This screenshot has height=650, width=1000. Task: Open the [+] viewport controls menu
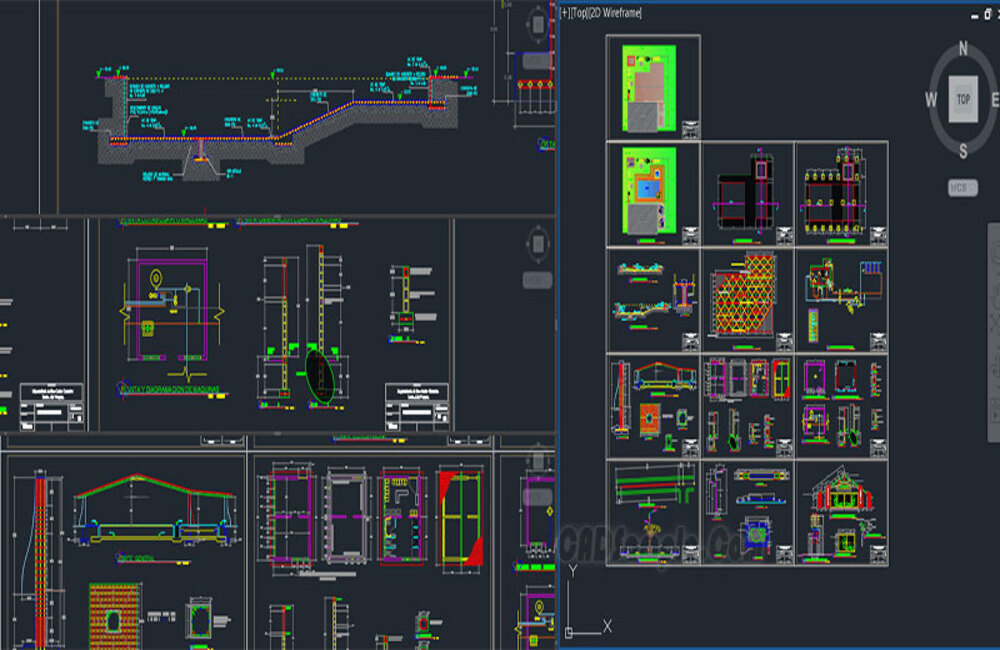tap(566, 13)
